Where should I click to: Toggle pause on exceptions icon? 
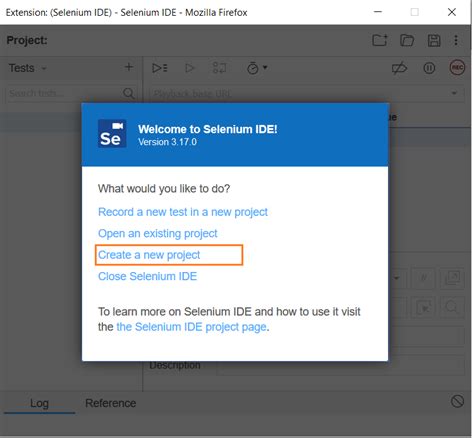click(429, 68)
